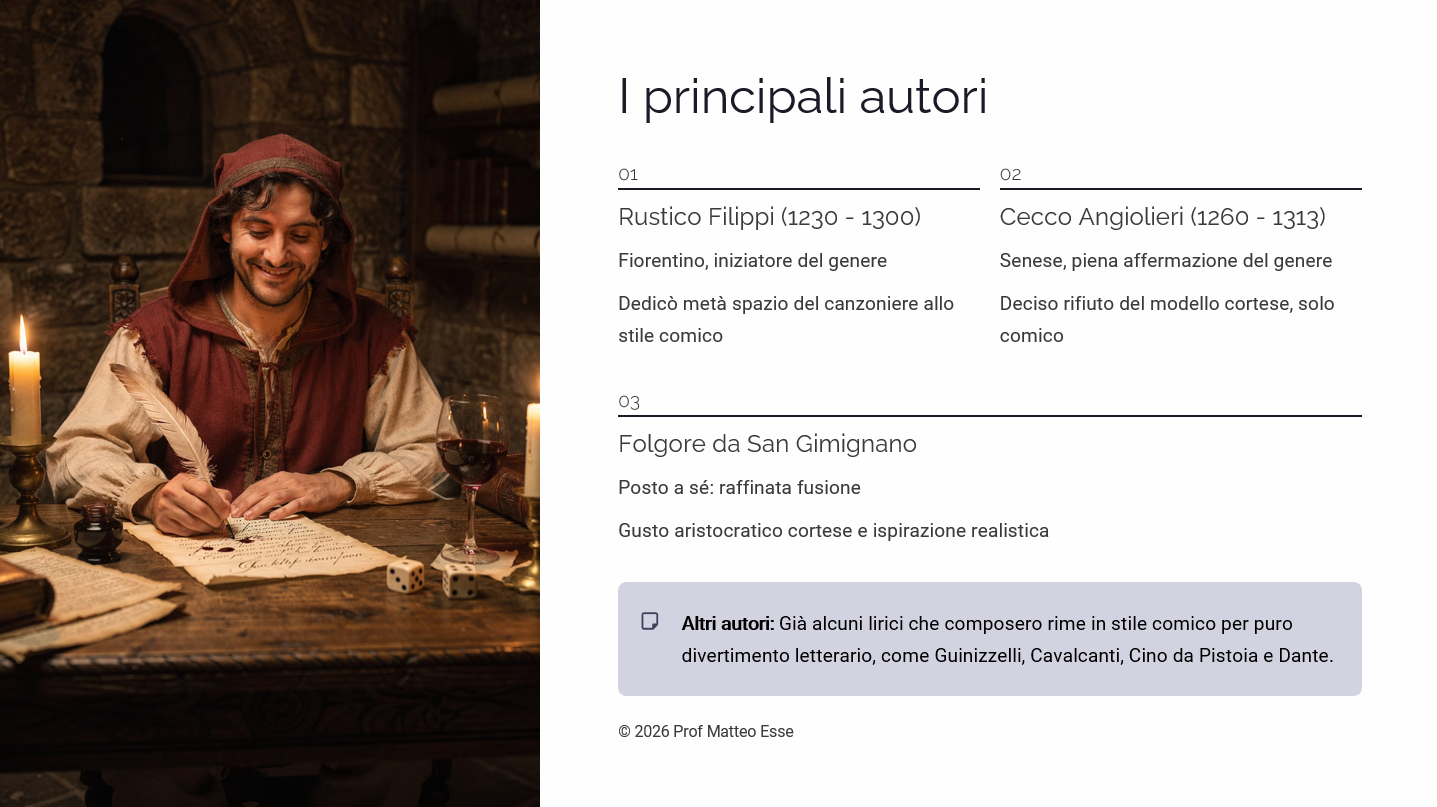Viewport: 1437px width, 807px height.
Task: Click the section number "03"
Action: pyautogui.click(x=629, y=402)
